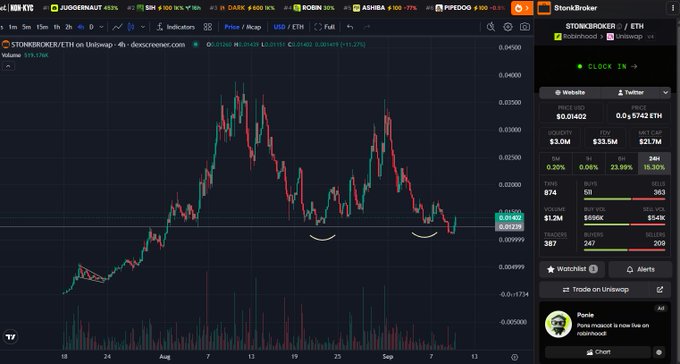This screenshot has width=680, height=364.
Task: Open SIH token from trending ticker
Action: (164, 8)
